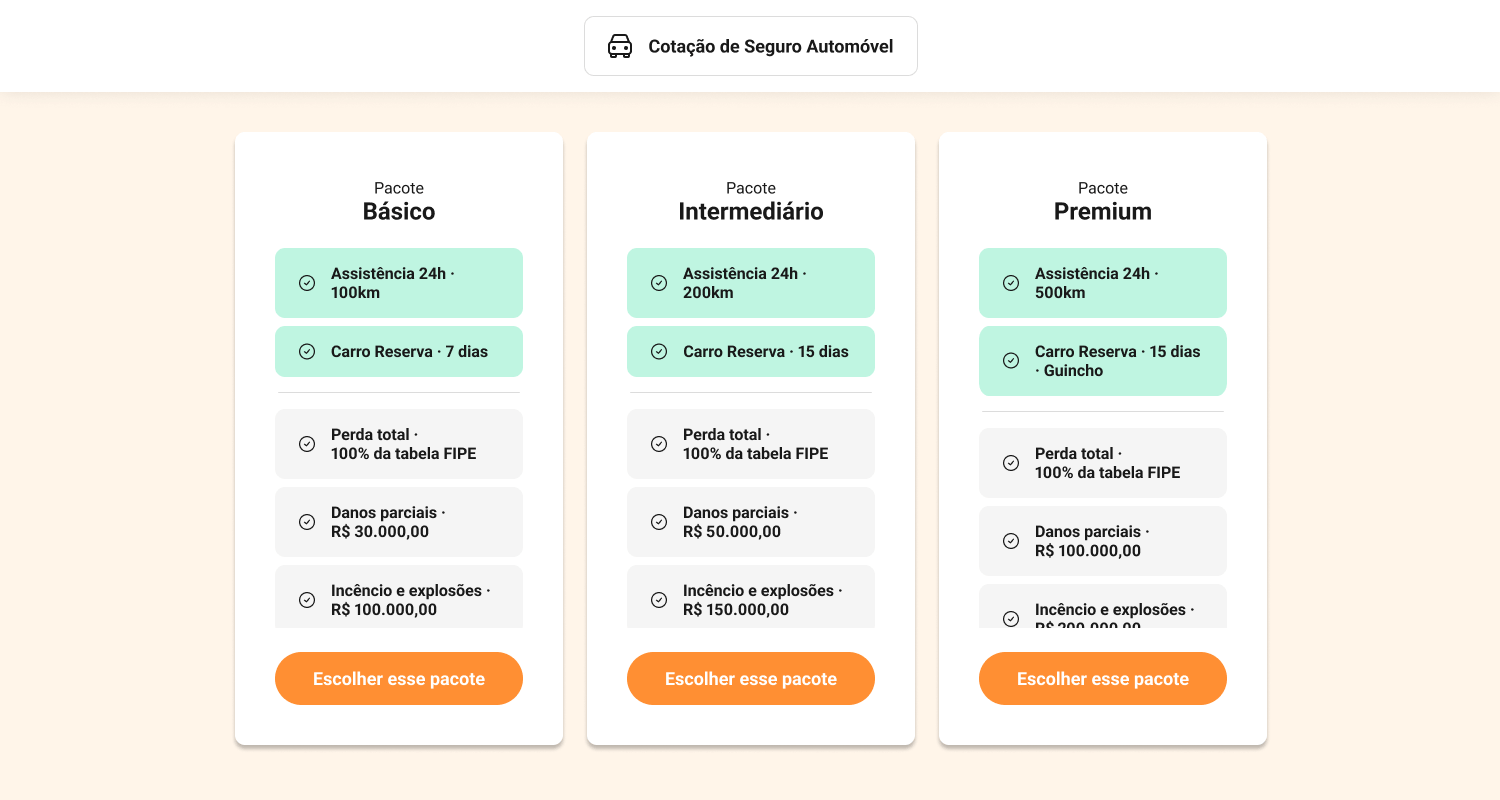Click the checkmark beside Carro Reserva 7 dias

[307, 351]
